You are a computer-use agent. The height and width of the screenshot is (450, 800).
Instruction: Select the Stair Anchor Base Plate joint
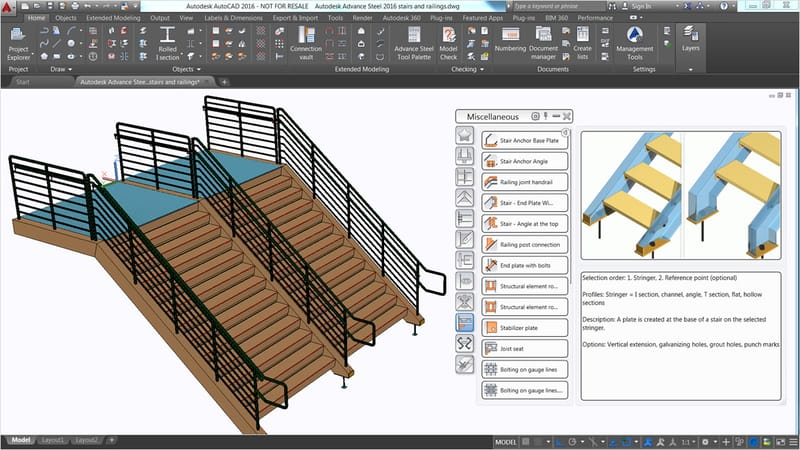tap(524, 140)
